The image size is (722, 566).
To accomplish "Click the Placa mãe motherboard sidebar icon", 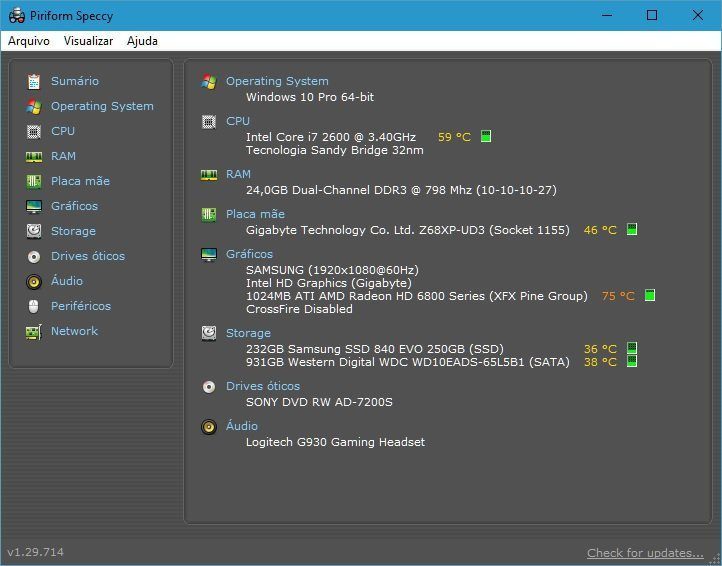I will pyautogui.click(x=34, y=181).
